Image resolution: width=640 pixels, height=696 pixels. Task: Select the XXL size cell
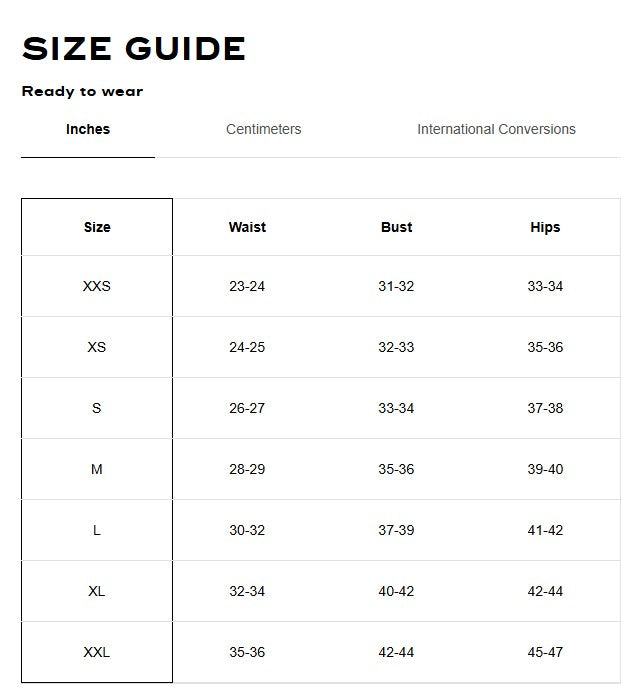click(97, 652)
